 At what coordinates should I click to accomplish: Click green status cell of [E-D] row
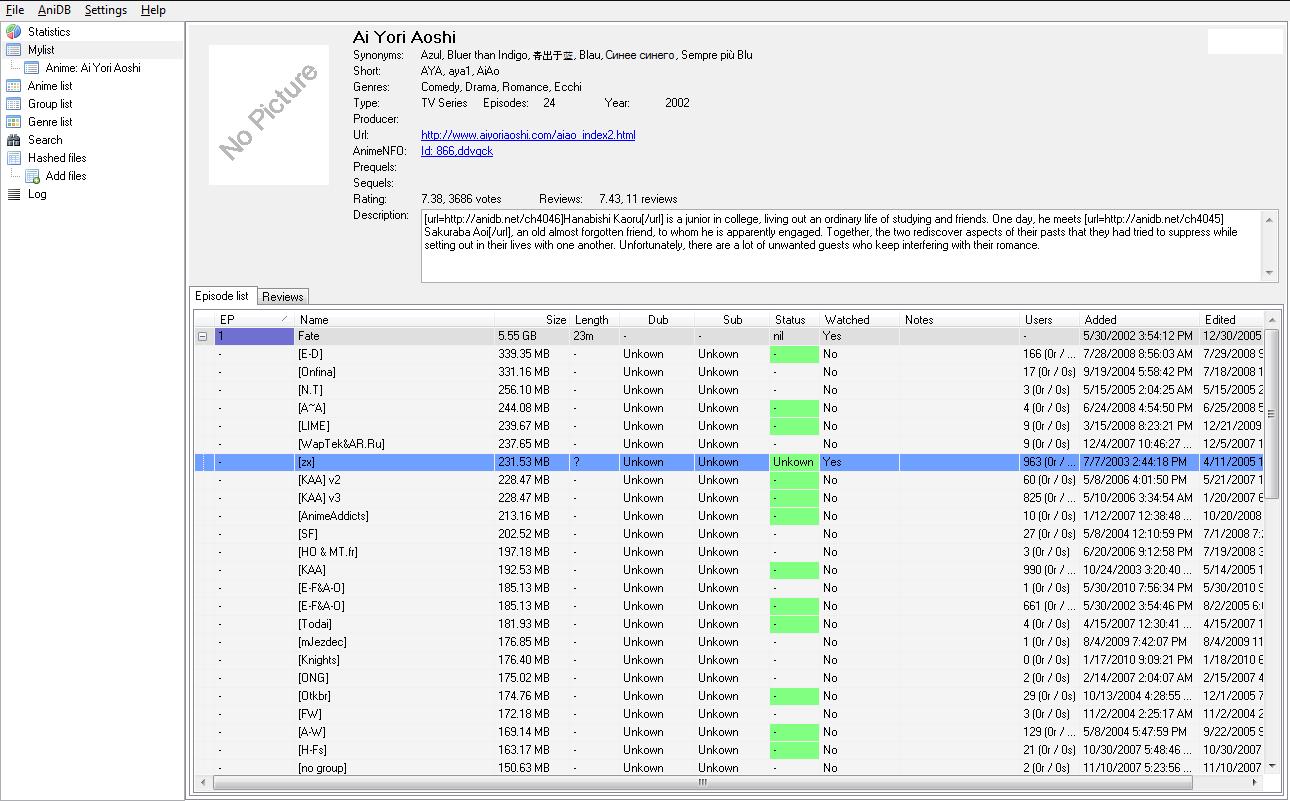click(x=794, y=354)
